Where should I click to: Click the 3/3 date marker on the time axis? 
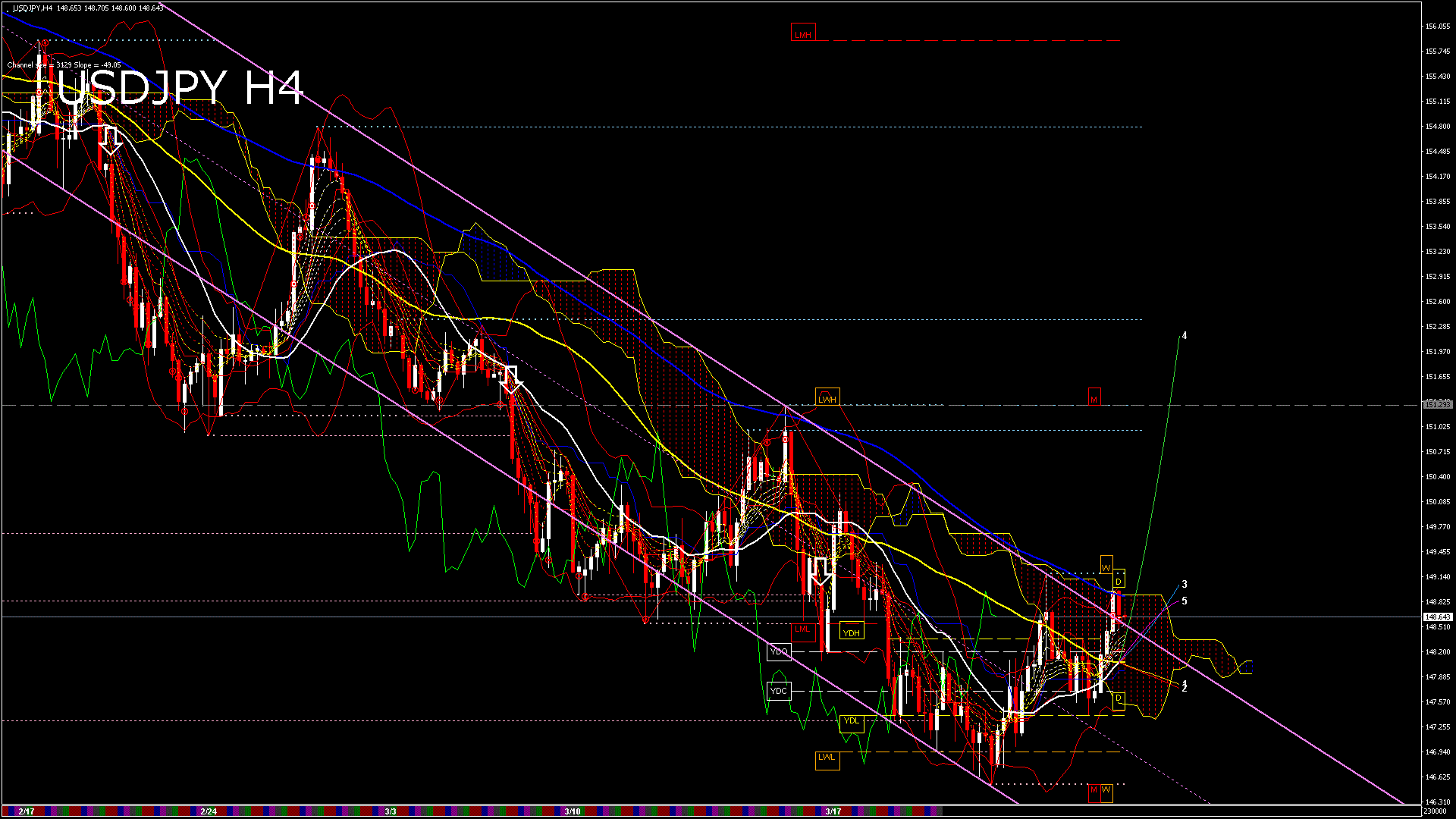(x=391, y=811)
